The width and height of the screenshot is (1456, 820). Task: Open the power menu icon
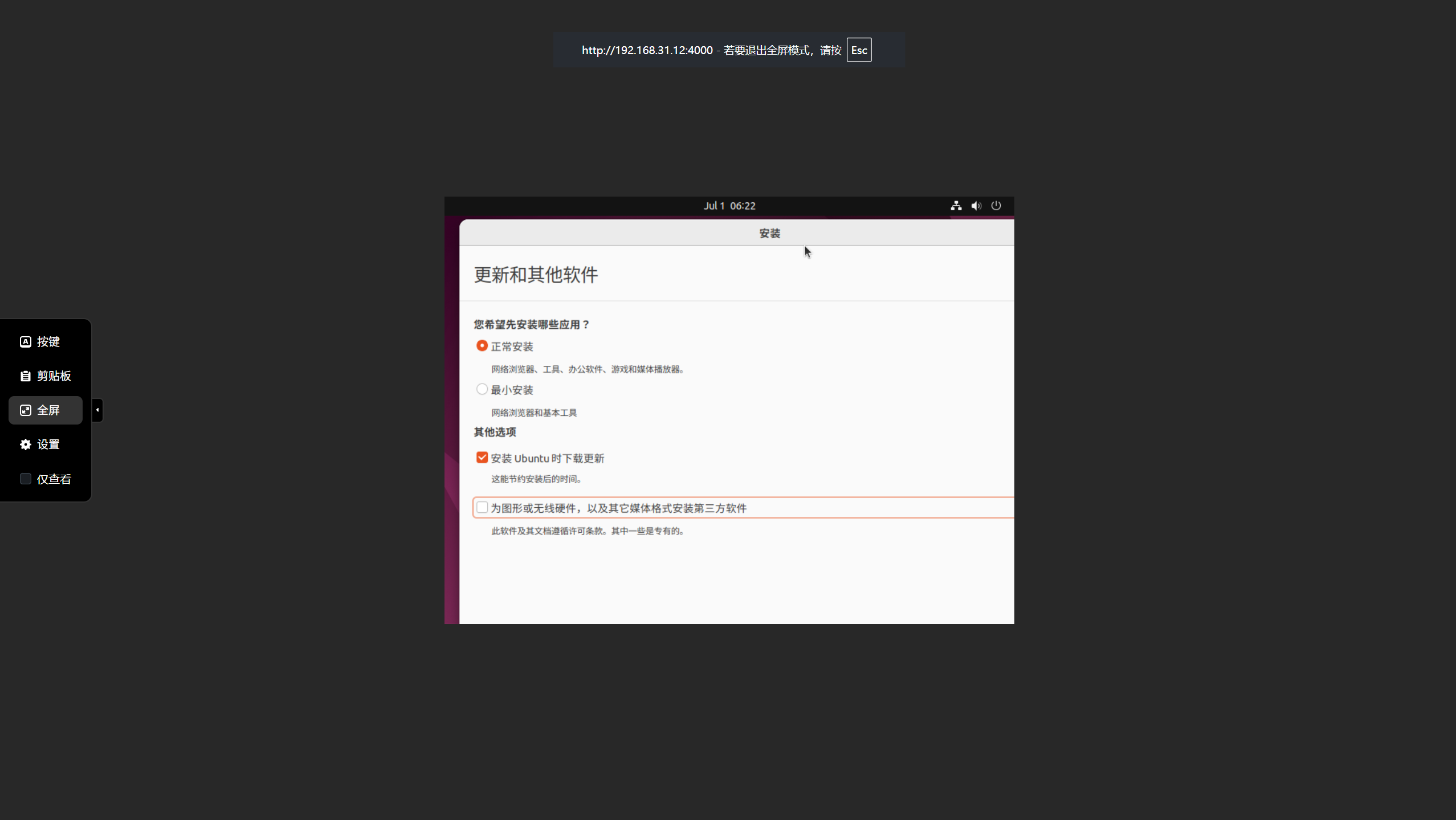point(996,206)
